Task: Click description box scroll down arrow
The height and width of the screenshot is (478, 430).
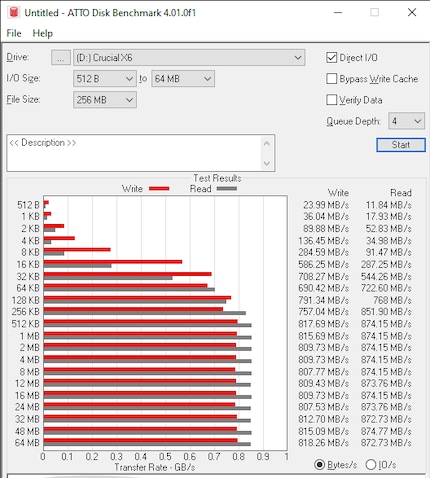Action: pos(267,163)
